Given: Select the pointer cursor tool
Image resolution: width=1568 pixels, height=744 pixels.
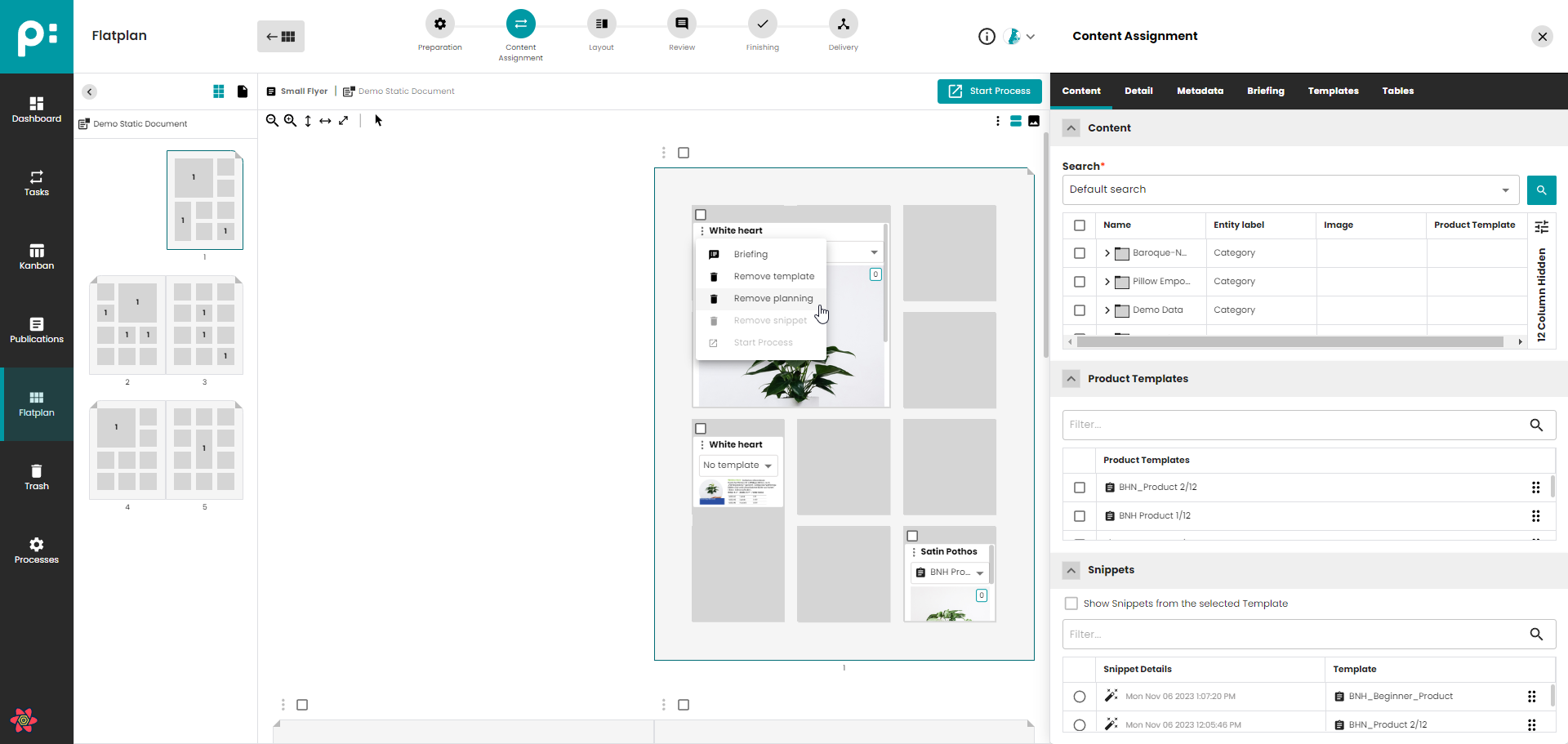Looking at the screenshot, I should (378, 121).
